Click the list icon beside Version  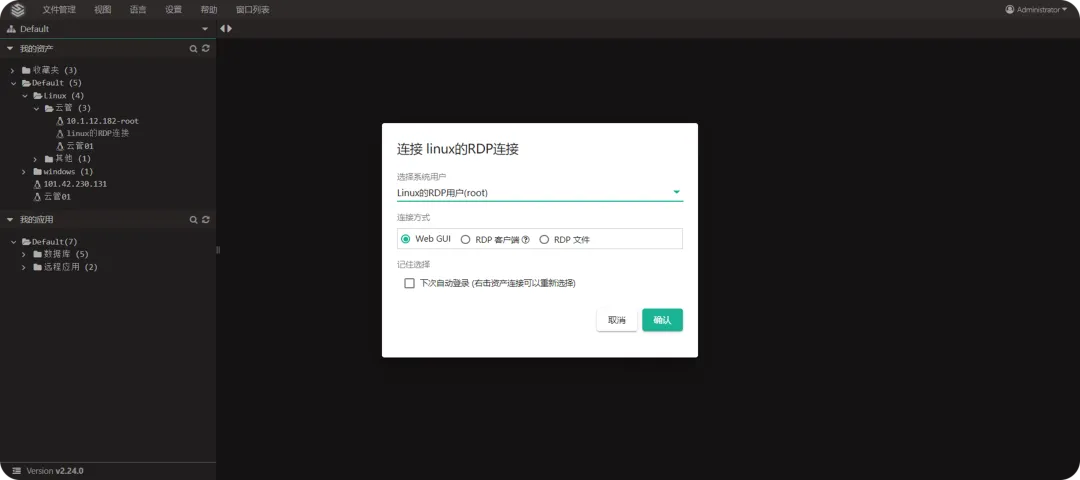tap(17, 471)
